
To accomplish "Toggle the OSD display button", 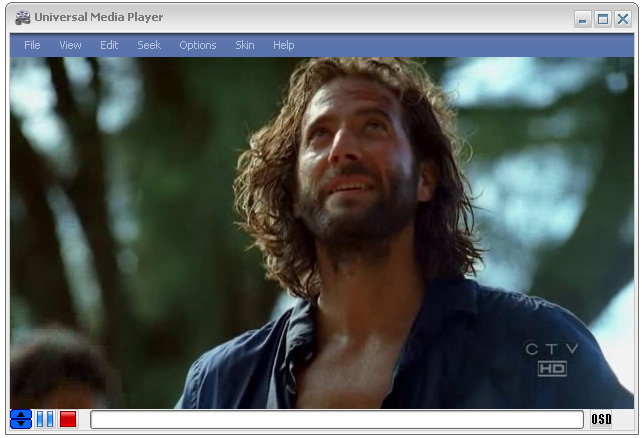I will point(601,419).
